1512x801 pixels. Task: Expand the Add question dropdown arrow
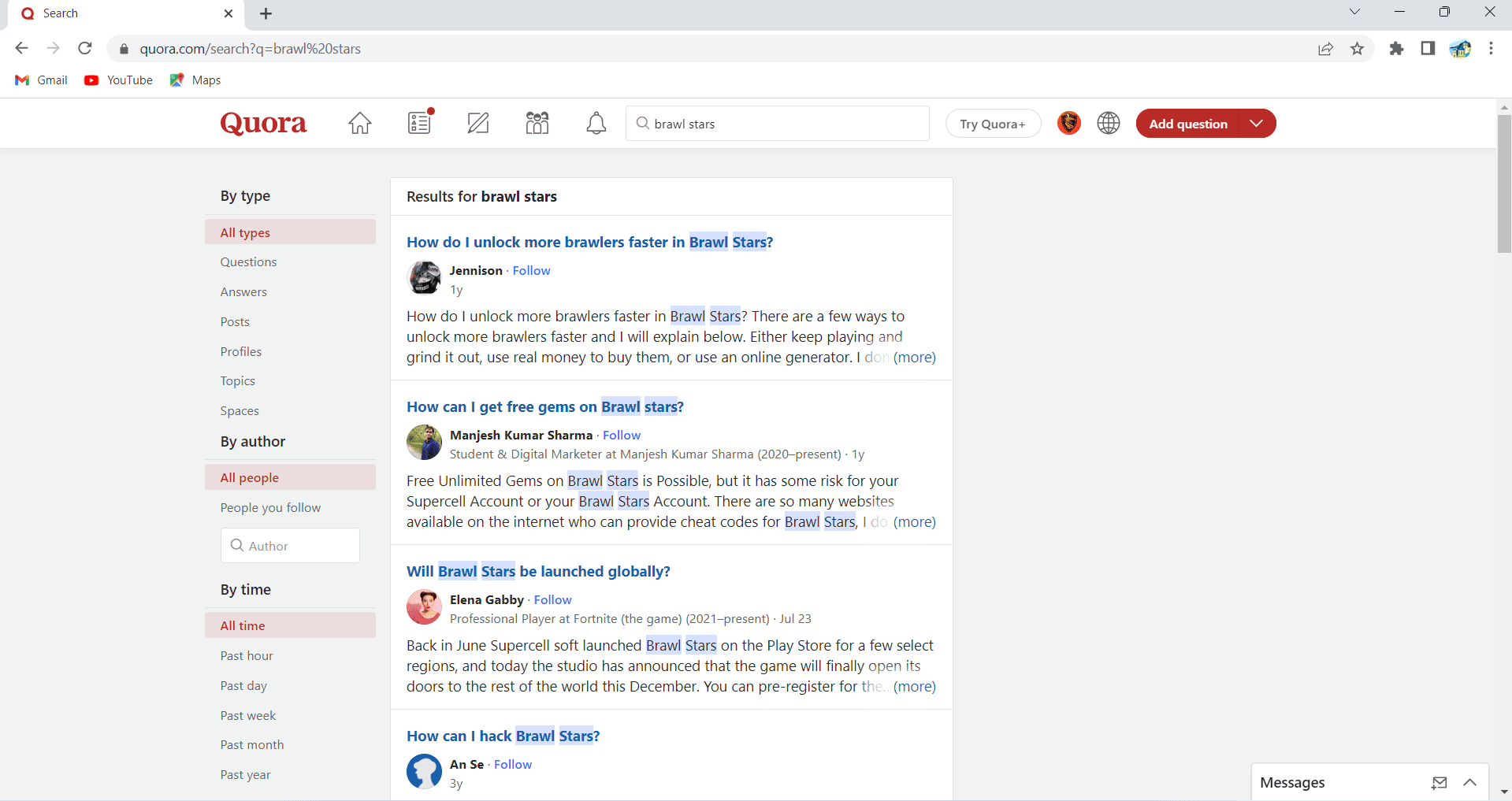coord(1257,124)
